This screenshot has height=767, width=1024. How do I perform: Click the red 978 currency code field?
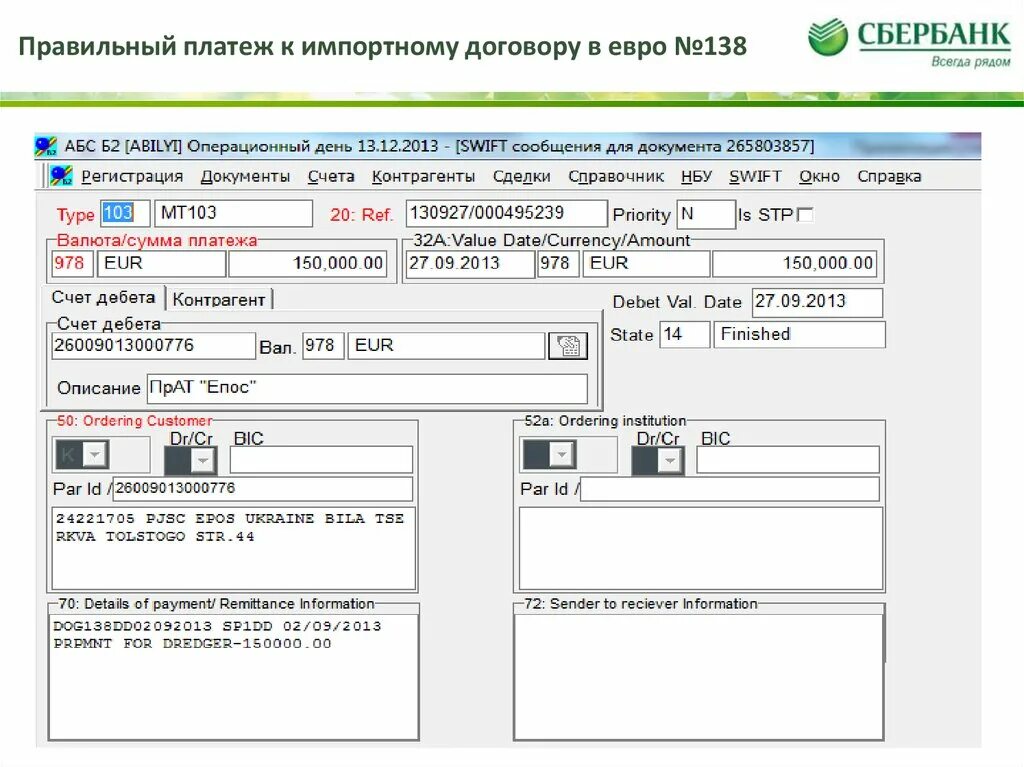click(x=72, y=264)
